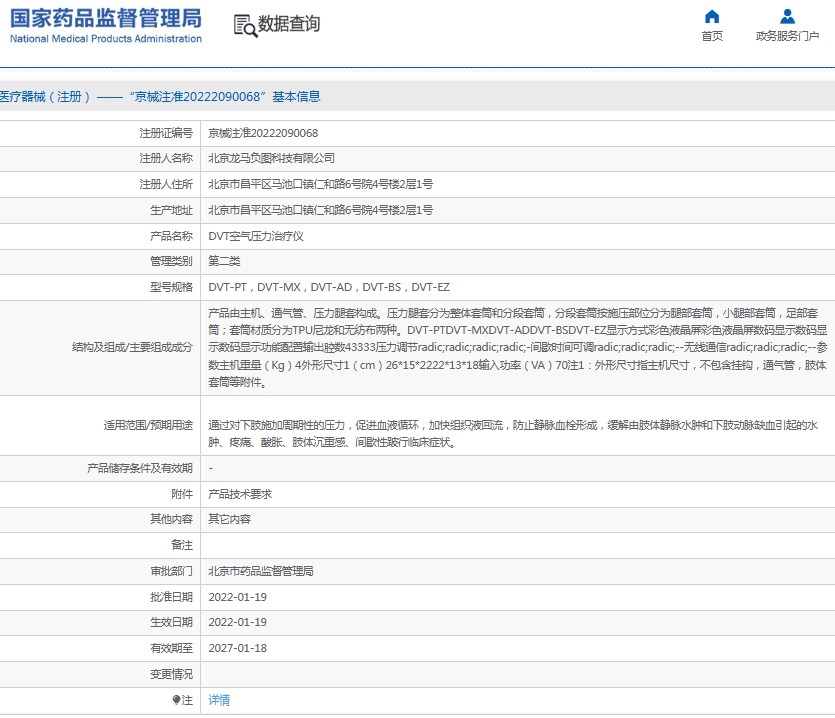Click the 变更情况 row label
The image size is (835, 718).
(171, 674)
